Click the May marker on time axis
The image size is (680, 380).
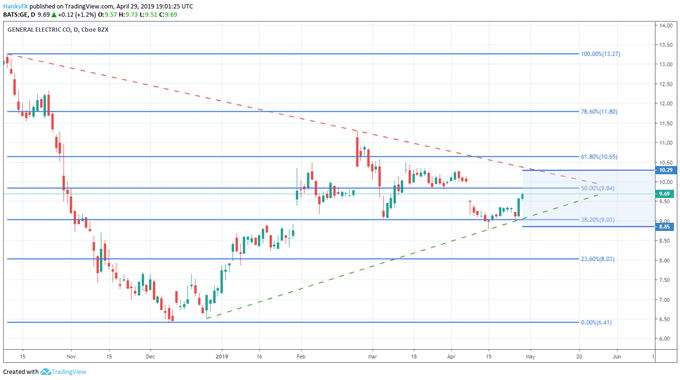(530, 357)
